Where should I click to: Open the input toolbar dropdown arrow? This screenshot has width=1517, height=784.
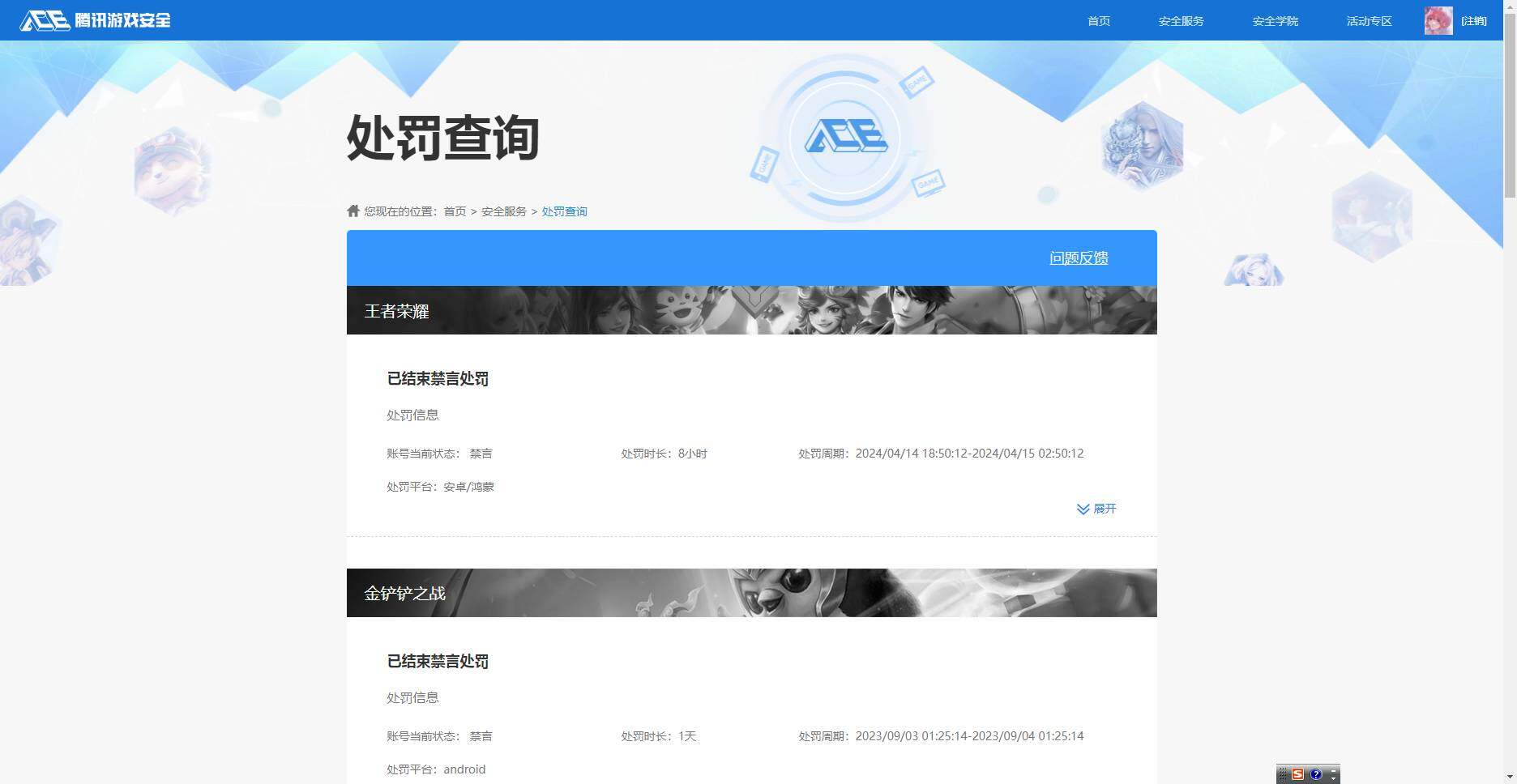1333,778
